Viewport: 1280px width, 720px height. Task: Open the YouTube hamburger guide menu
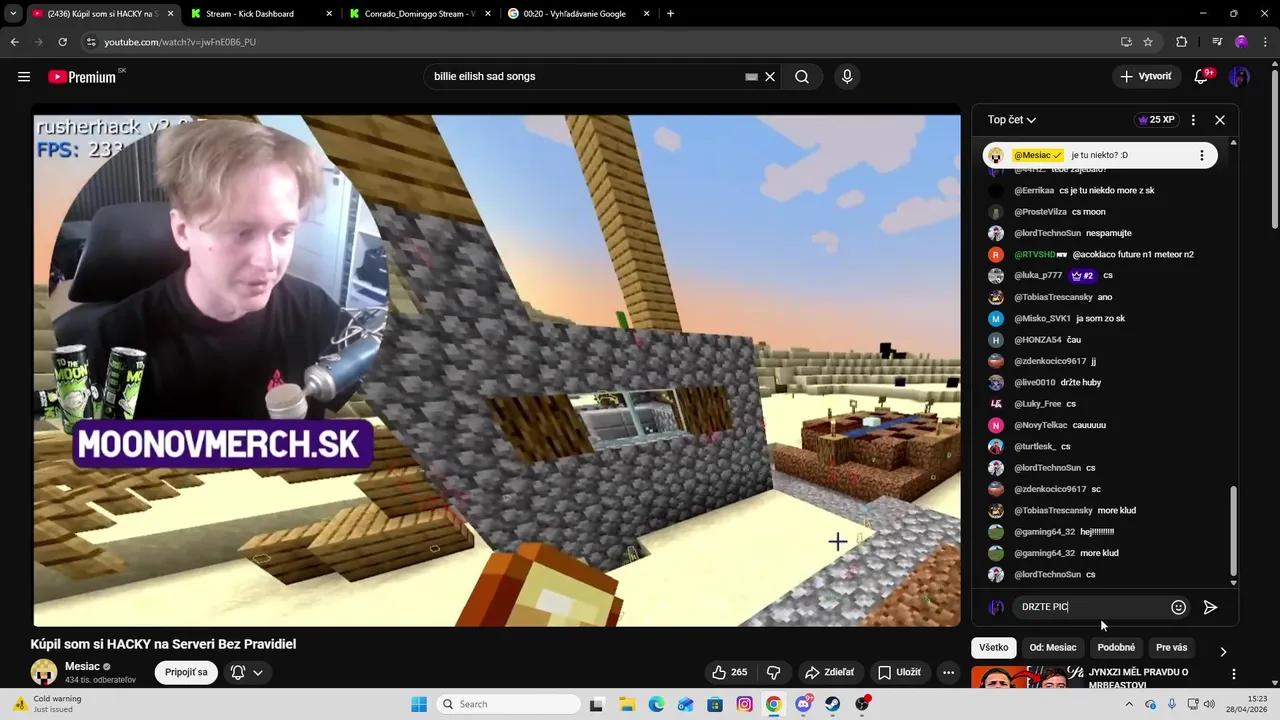tap(24, 77)
